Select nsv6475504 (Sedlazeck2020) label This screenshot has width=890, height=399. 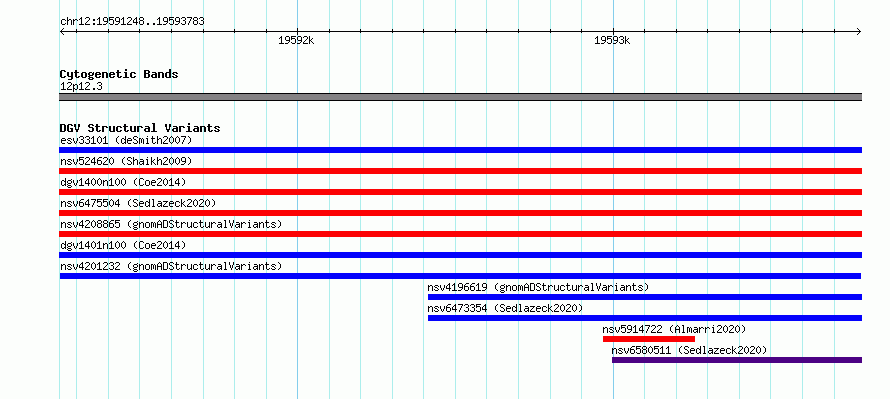coord(138,203)
